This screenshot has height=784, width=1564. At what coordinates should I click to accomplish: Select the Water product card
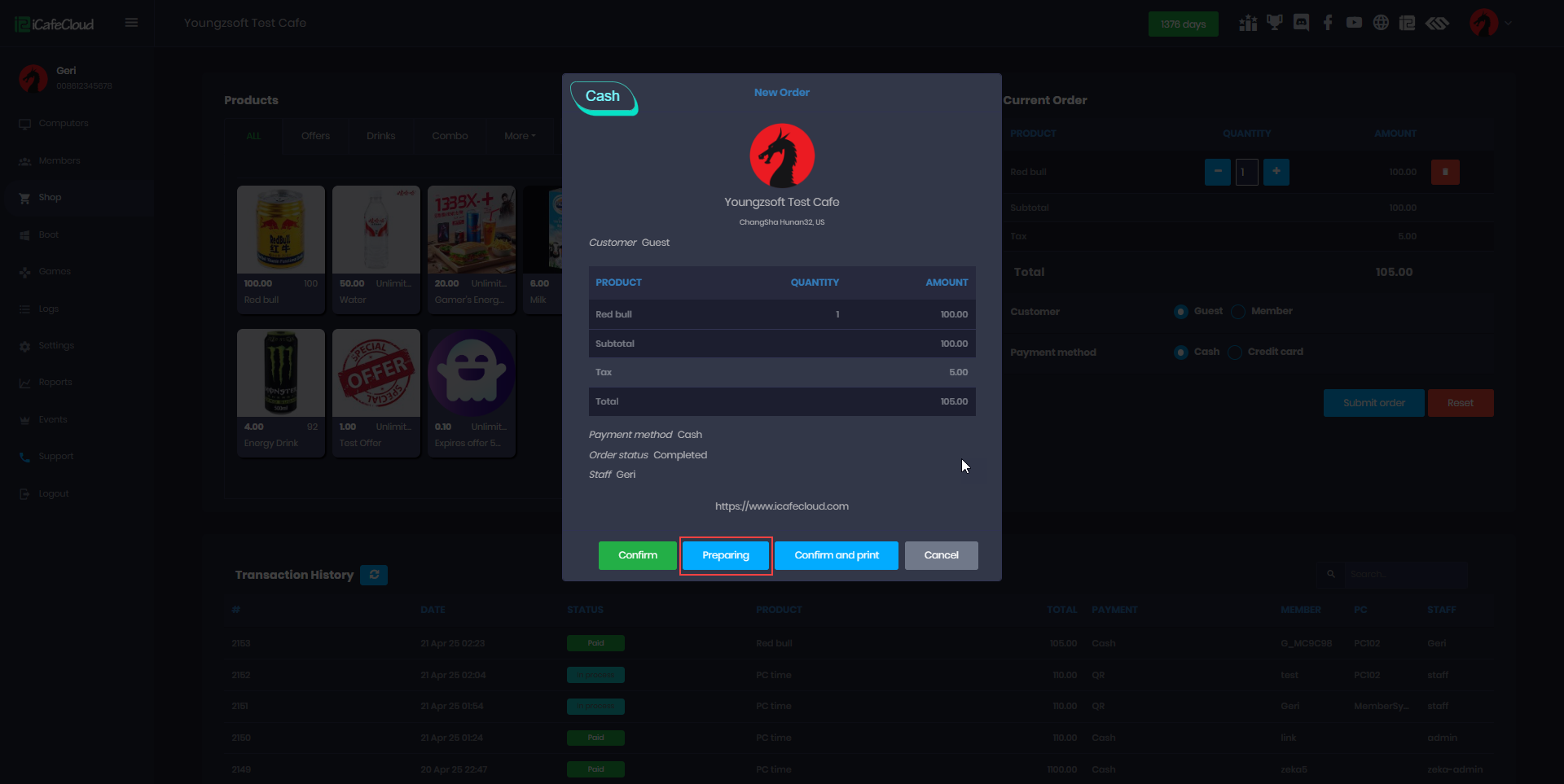click(x=376, y=249)
